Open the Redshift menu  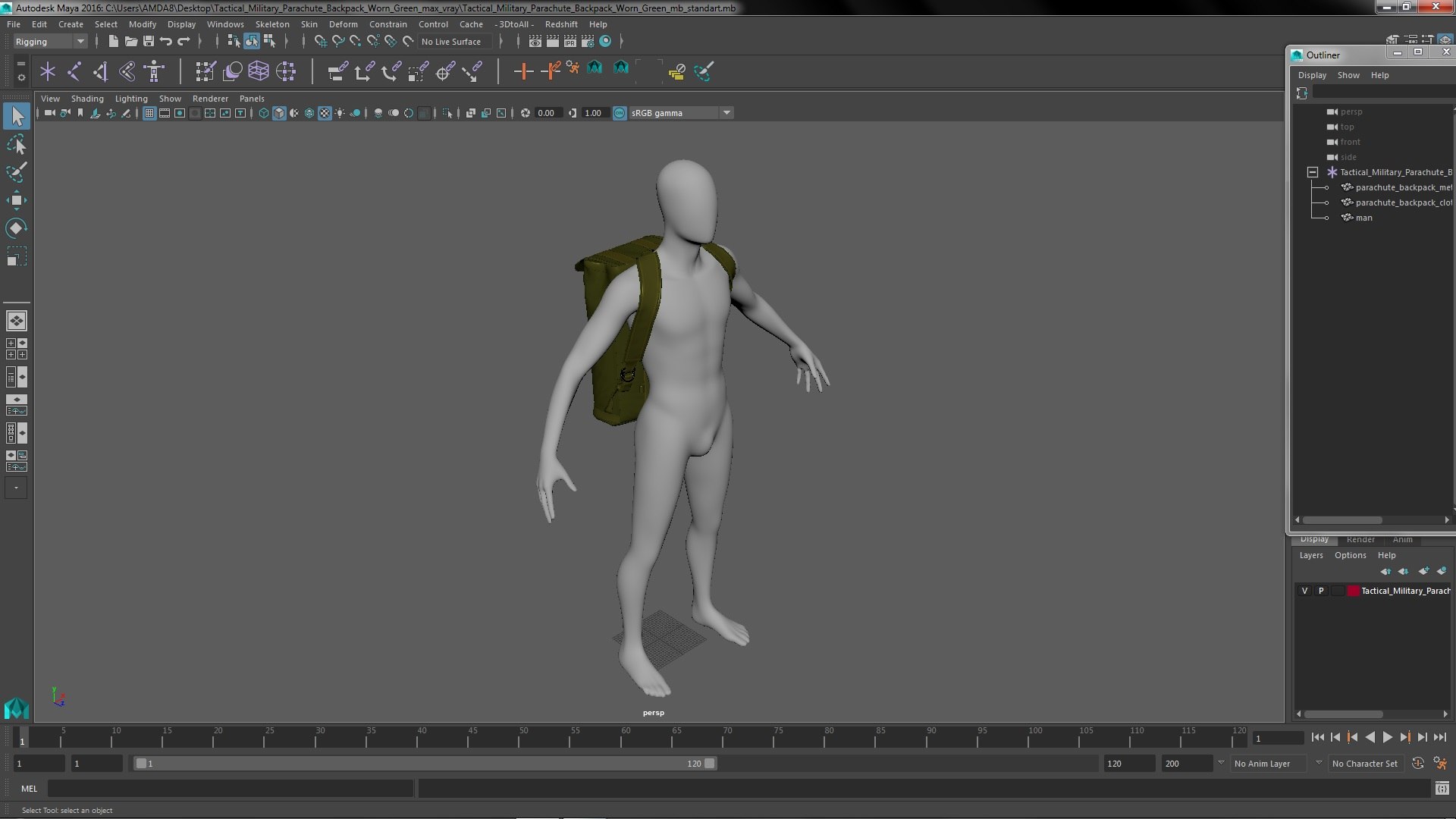tap(560, 24)
